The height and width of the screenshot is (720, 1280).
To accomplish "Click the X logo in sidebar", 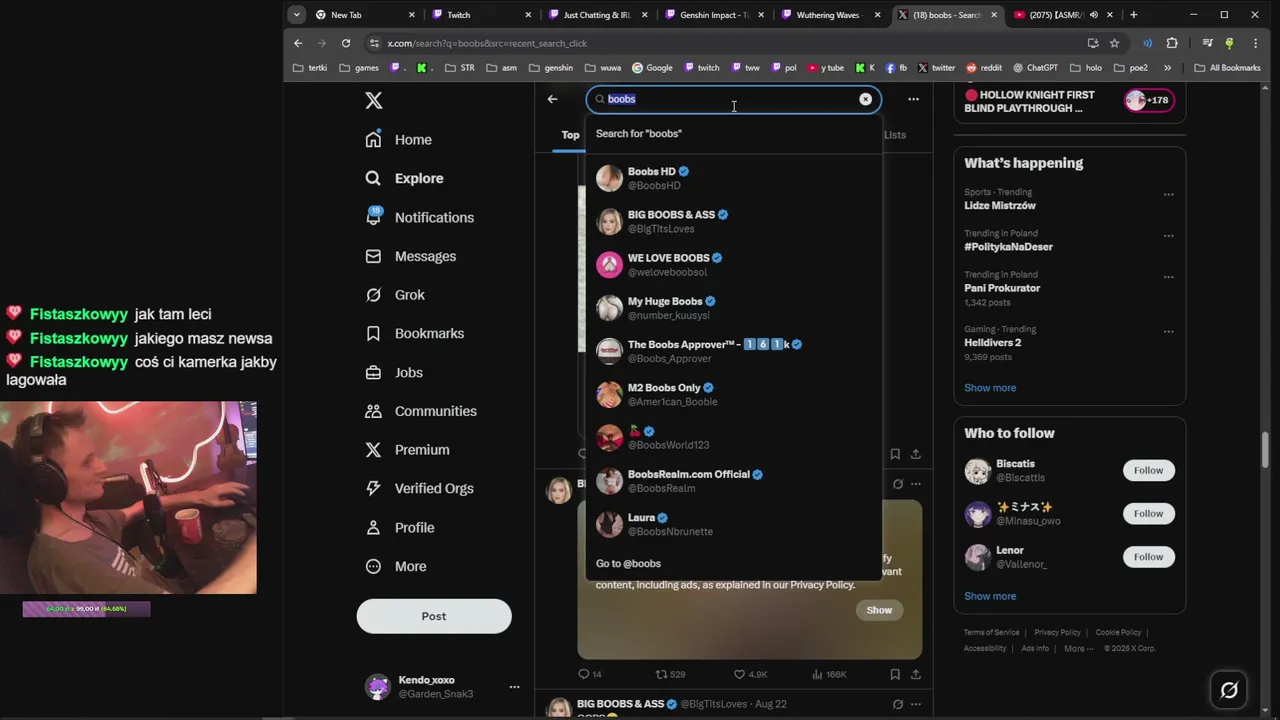I will pyautogui.click(x=373, y=100).
